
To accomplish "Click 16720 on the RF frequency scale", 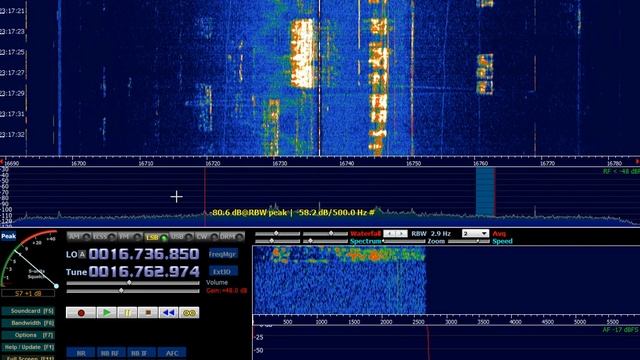I will tap(213, 163).
